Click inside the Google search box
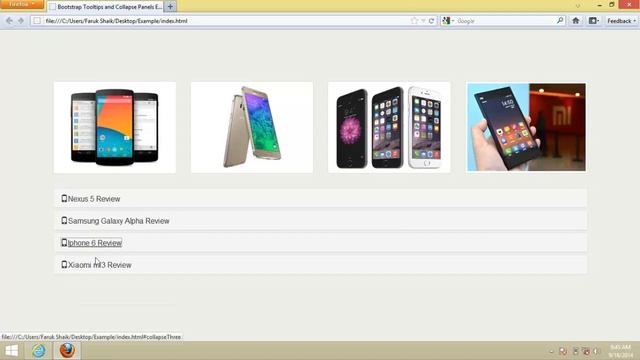640x360 pixels. pos(504,20)
